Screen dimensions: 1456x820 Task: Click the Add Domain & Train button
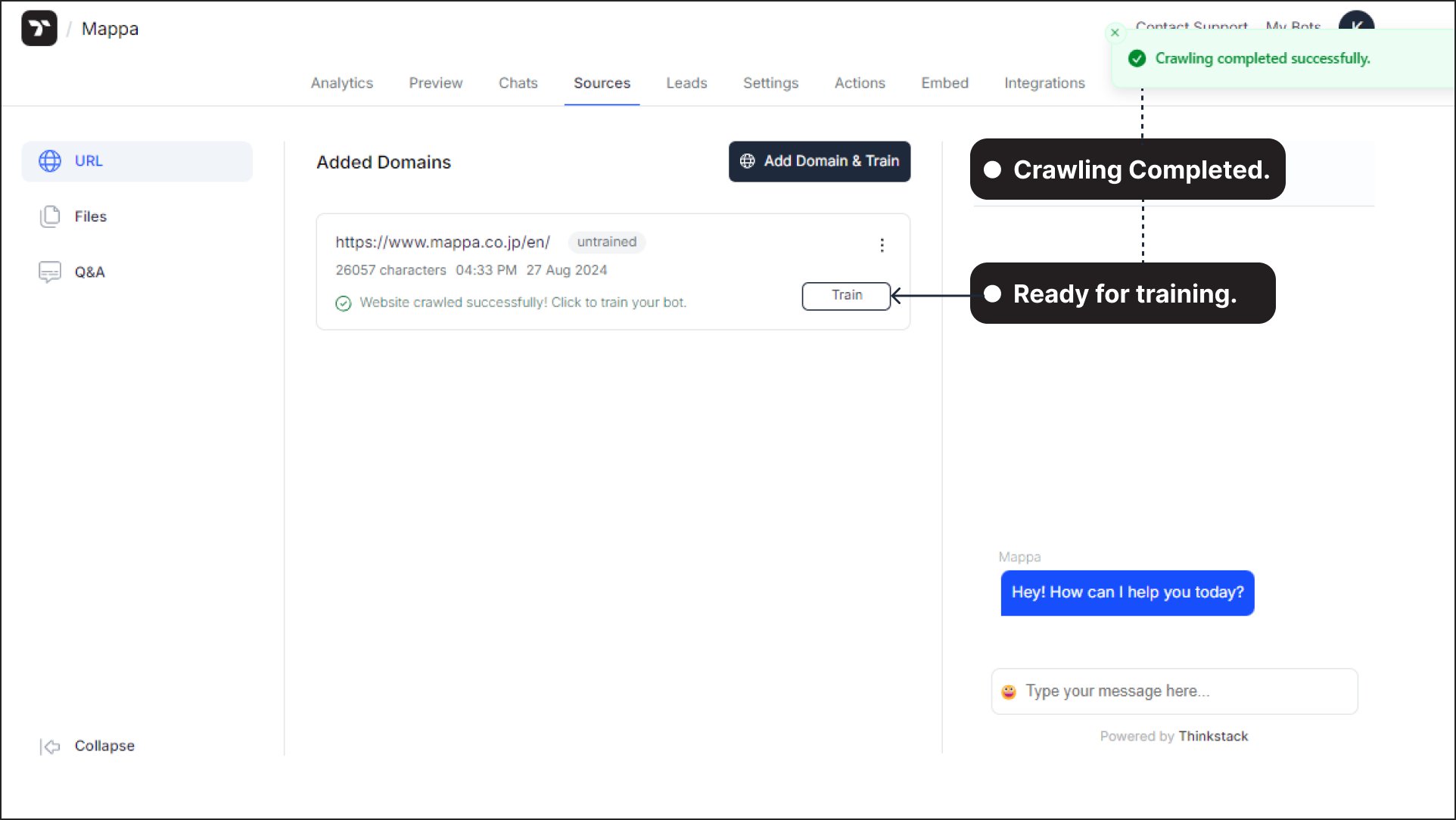click(x=820, y=161)
